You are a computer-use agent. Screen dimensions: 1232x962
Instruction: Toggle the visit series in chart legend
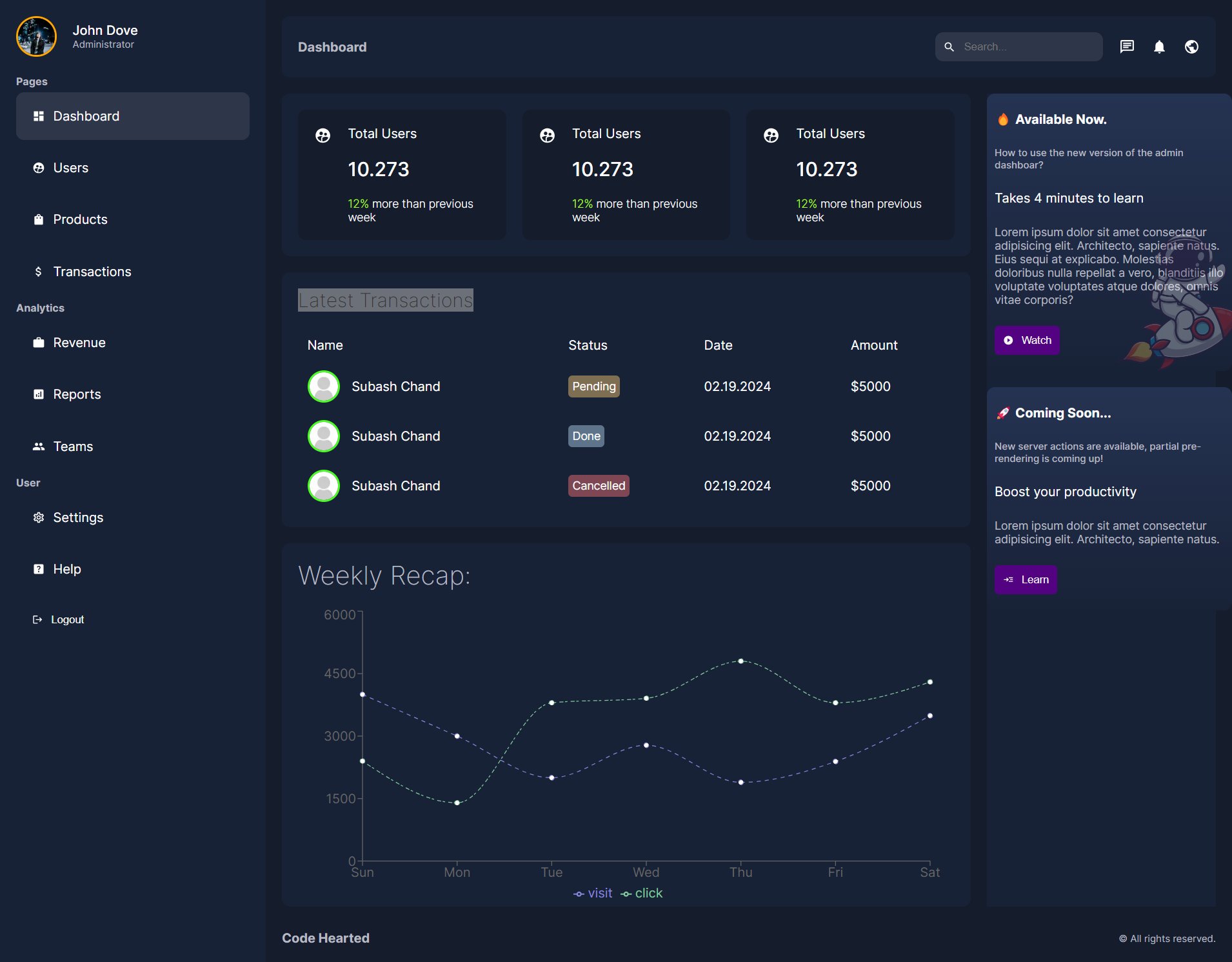(593, 893)
